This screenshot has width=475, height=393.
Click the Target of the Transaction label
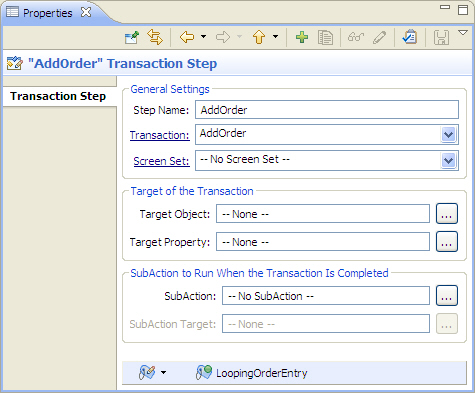(192, 191)
